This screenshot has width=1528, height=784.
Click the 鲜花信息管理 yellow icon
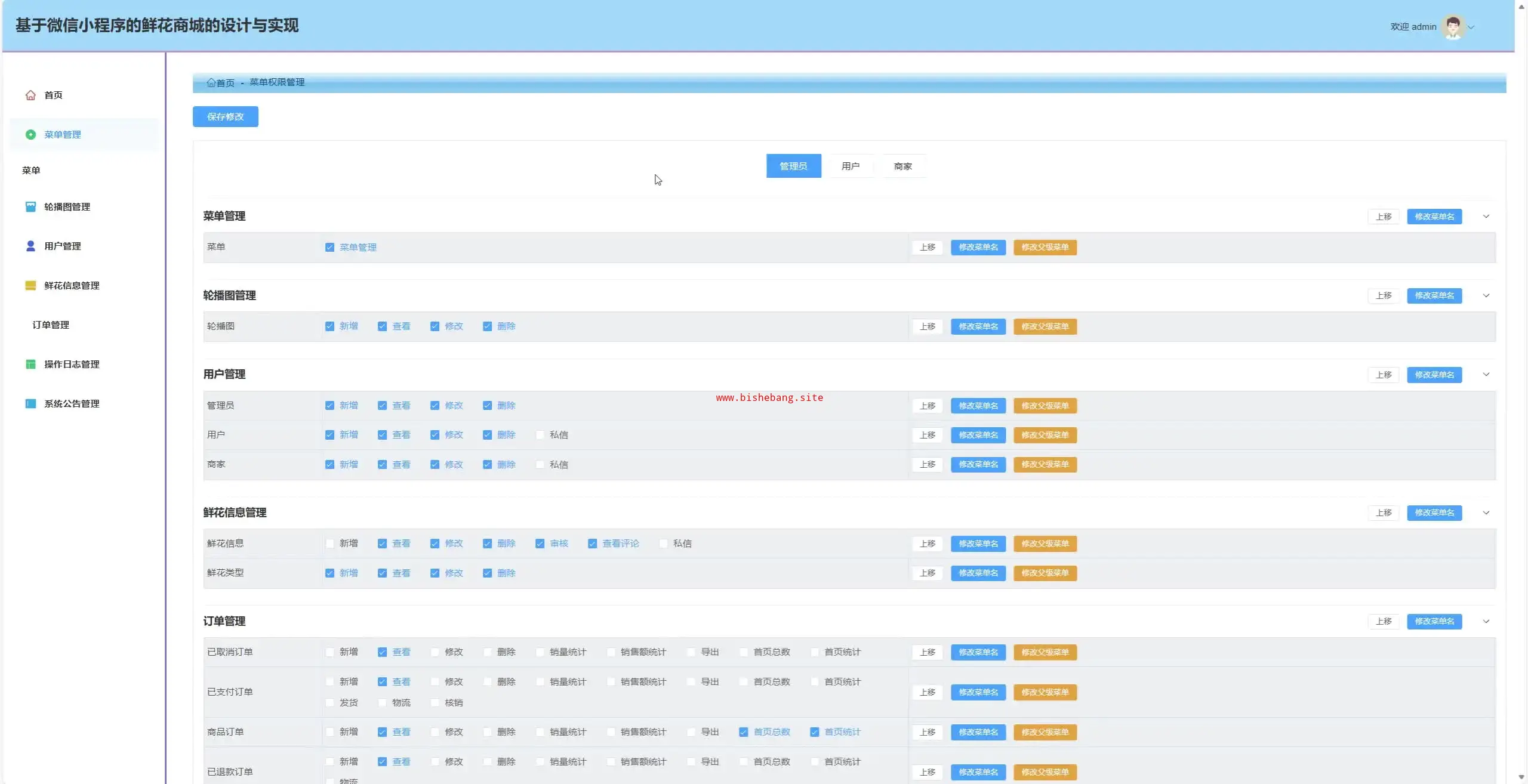(30, 286)
